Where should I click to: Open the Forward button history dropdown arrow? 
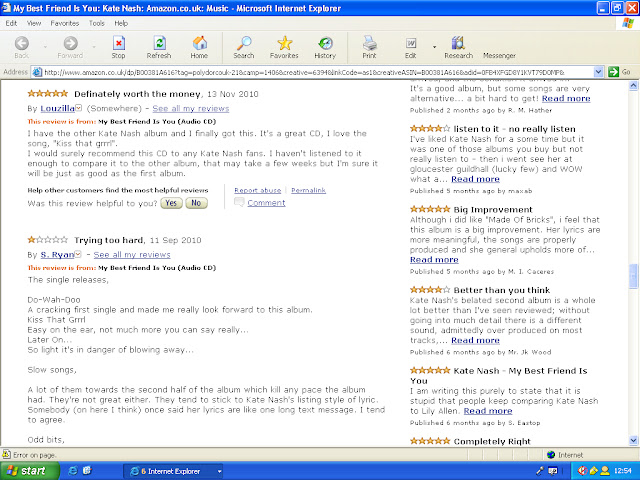point(93,47)
